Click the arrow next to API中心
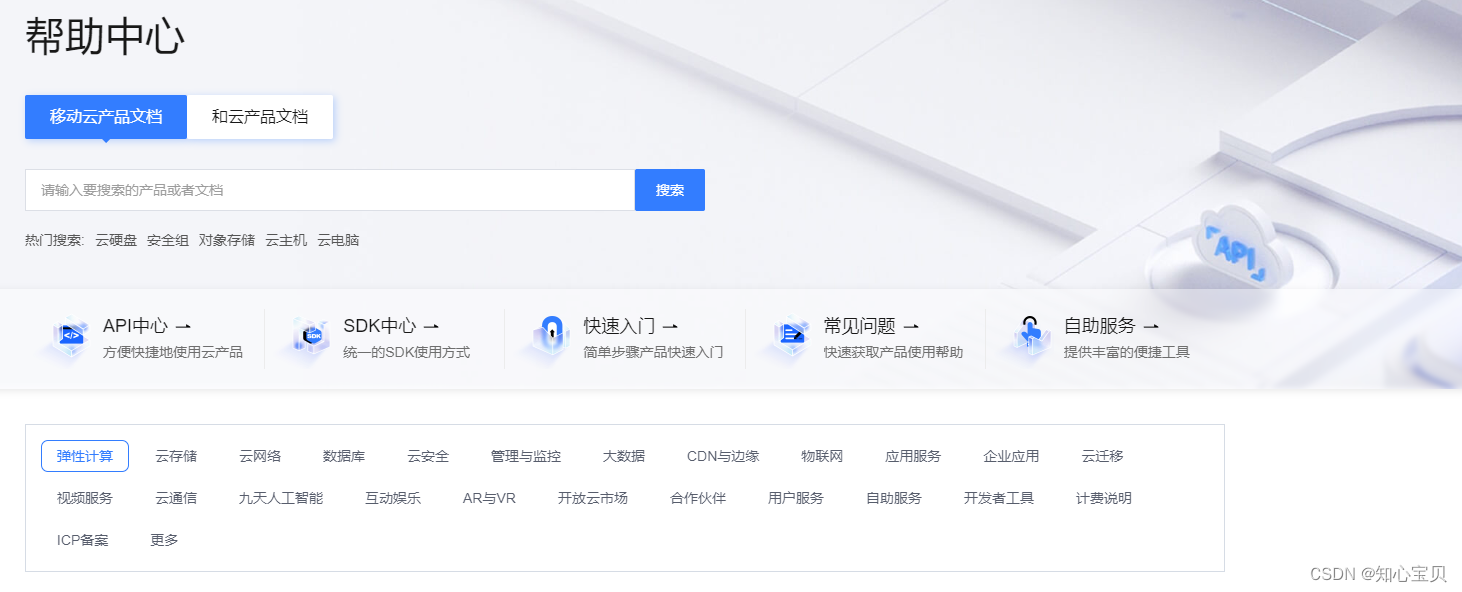 [x=183, y=326]
